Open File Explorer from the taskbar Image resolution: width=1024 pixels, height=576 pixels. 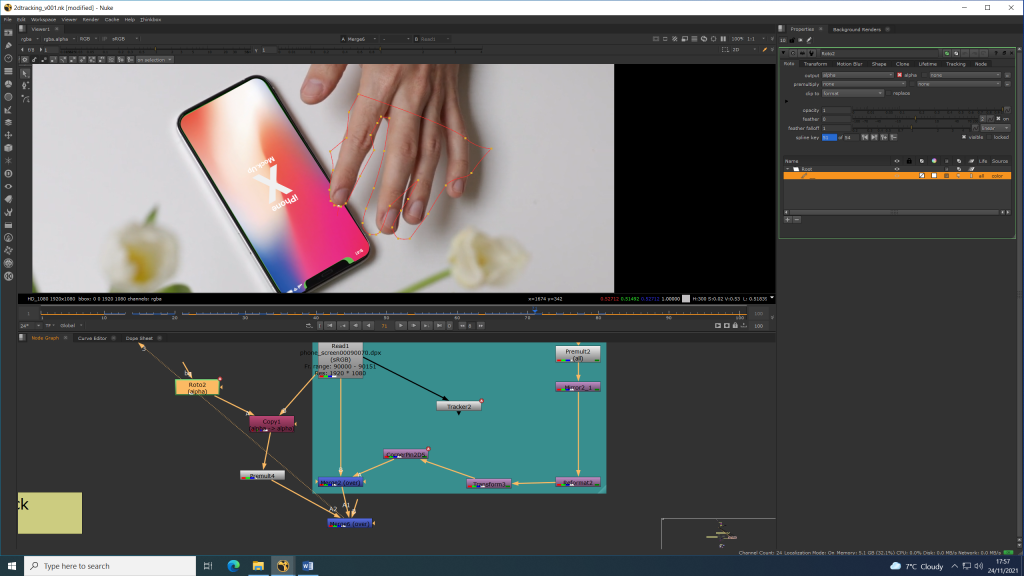click(258, 566)
